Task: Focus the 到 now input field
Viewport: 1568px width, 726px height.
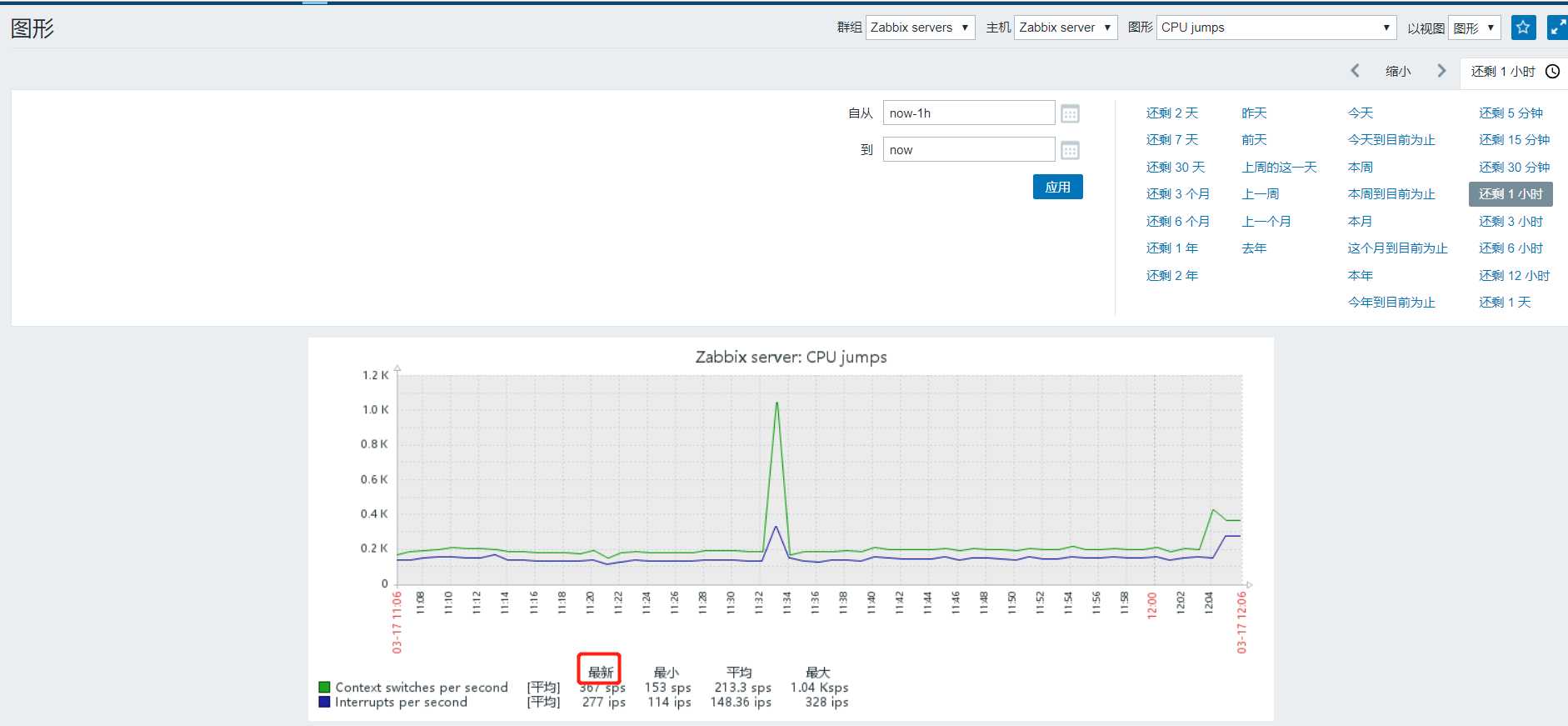Action: click(969, 150)
